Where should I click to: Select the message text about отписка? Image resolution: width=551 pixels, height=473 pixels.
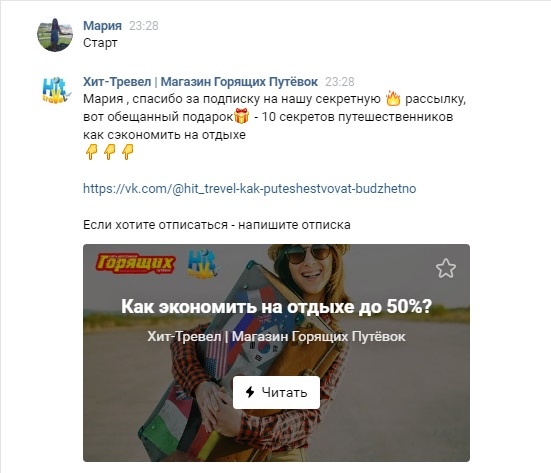click(x=217, y=225)
